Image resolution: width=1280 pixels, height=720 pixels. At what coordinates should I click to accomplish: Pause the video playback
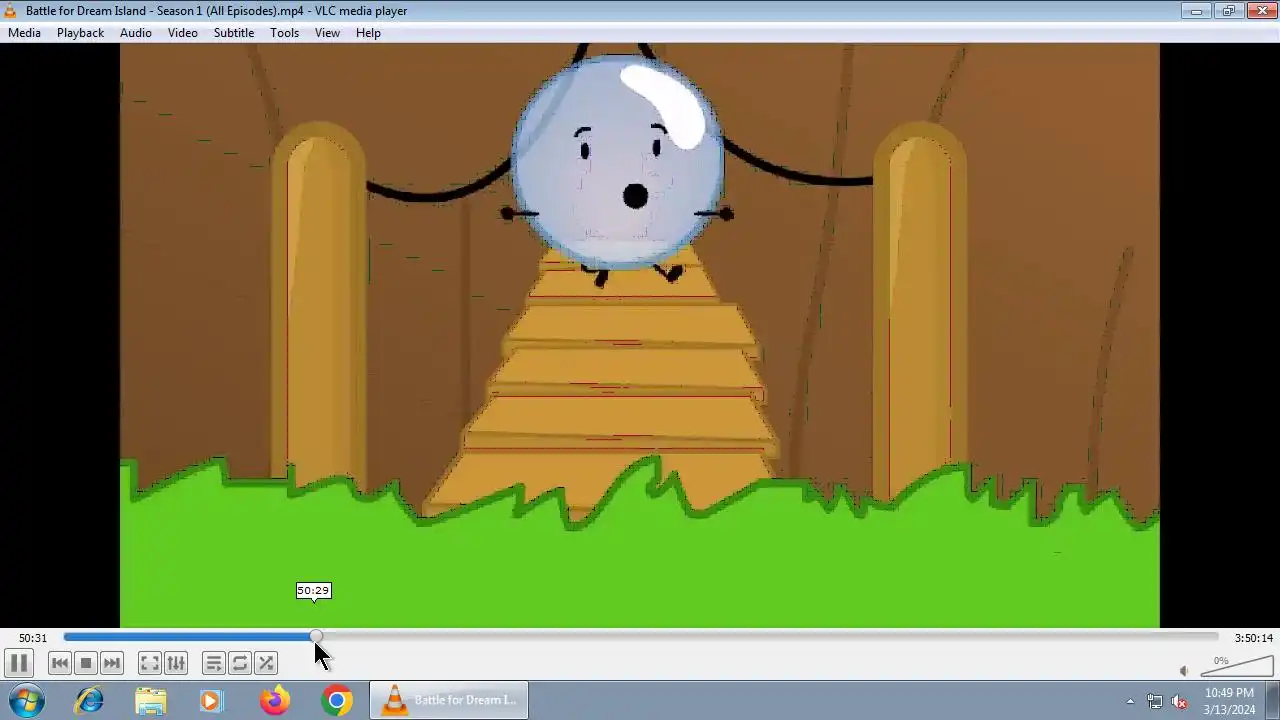(18, 663)
